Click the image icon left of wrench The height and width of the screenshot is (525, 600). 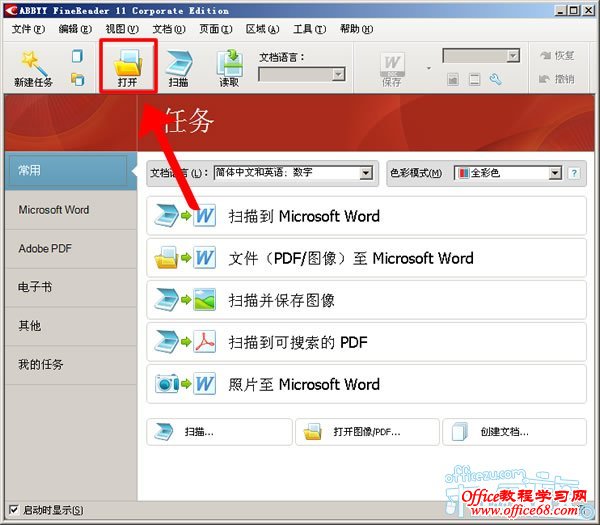[x=453, y=80]
